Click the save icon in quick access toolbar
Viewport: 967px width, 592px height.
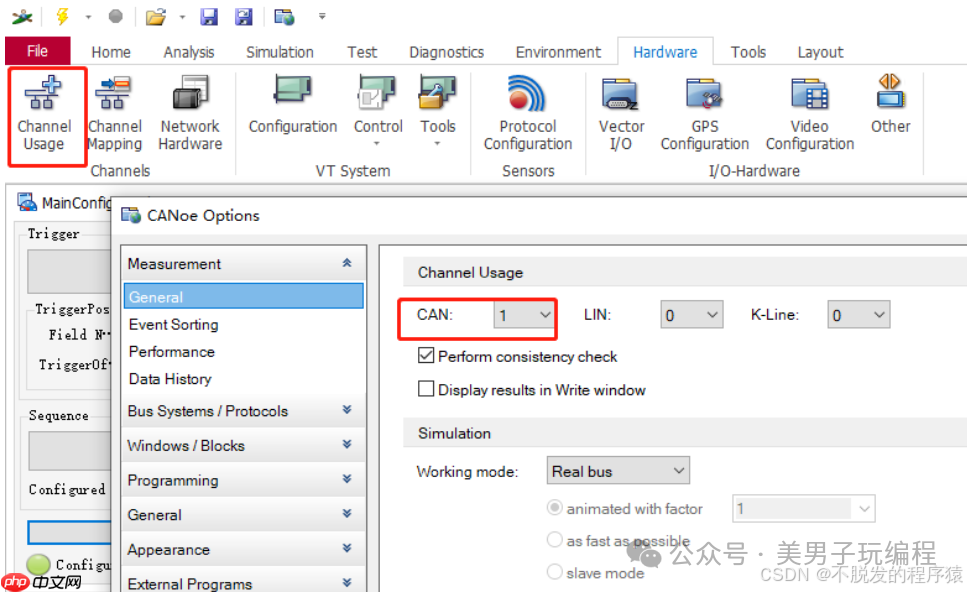pyautogui.click(x=209, y=17)
